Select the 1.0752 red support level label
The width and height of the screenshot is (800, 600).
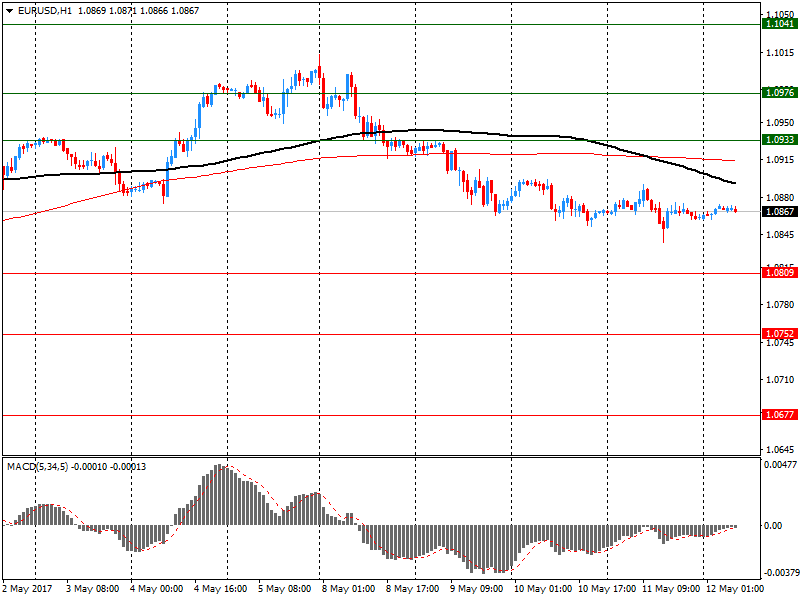[x=780, y=334]
